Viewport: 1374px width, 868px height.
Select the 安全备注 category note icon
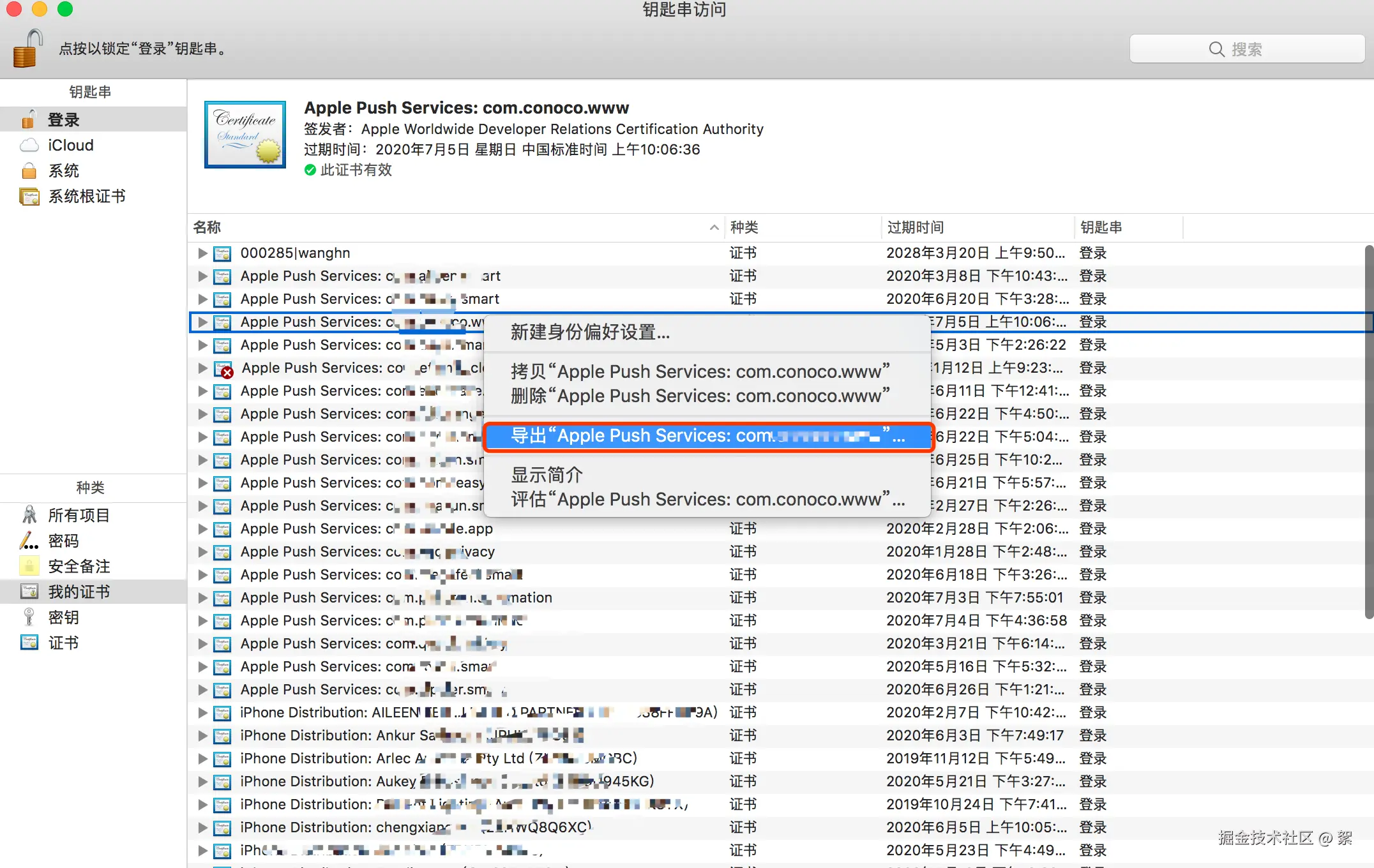tap(29, 566)
